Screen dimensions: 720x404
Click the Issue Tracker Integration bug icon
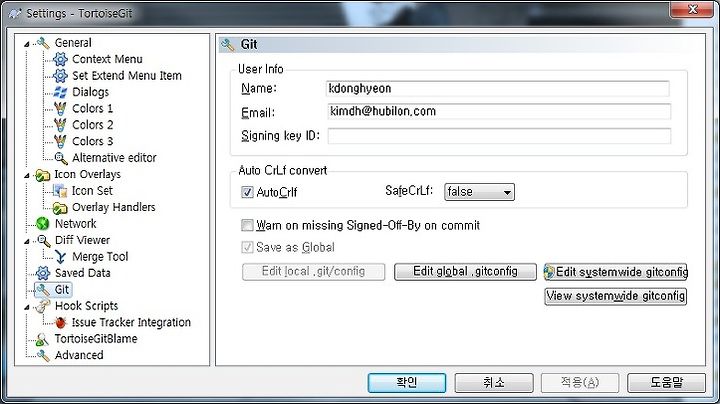(60, 323)
